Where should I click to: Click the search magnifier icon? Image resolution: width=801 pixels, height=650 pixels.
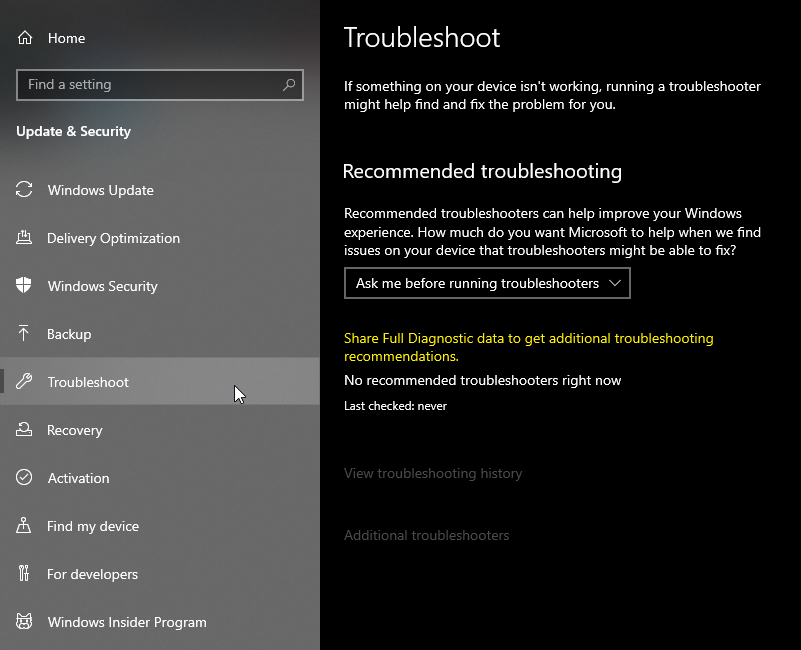[x=289, y=85]
